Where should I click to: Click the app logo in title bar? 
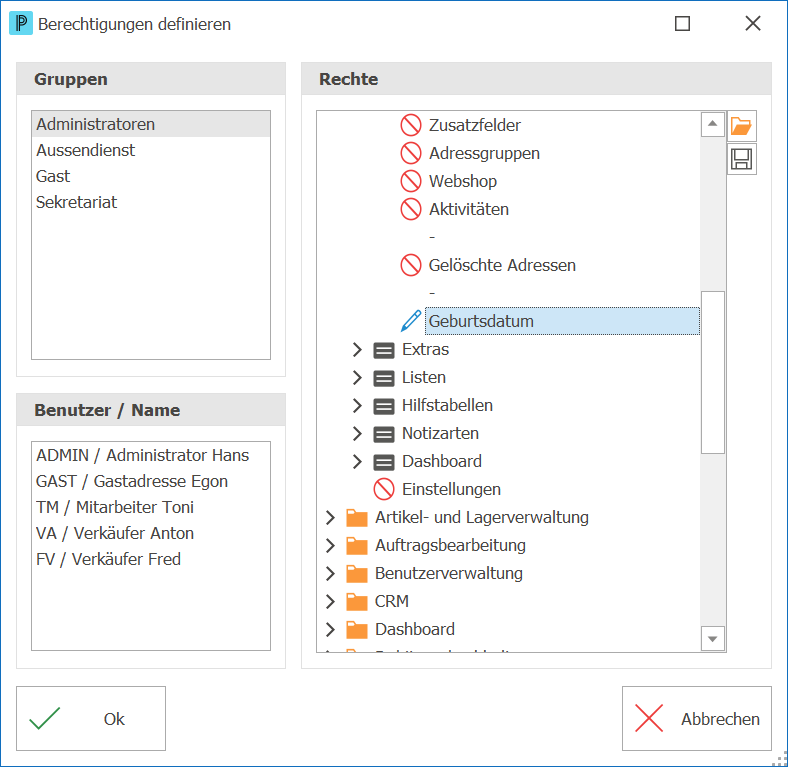click(21, 23)
